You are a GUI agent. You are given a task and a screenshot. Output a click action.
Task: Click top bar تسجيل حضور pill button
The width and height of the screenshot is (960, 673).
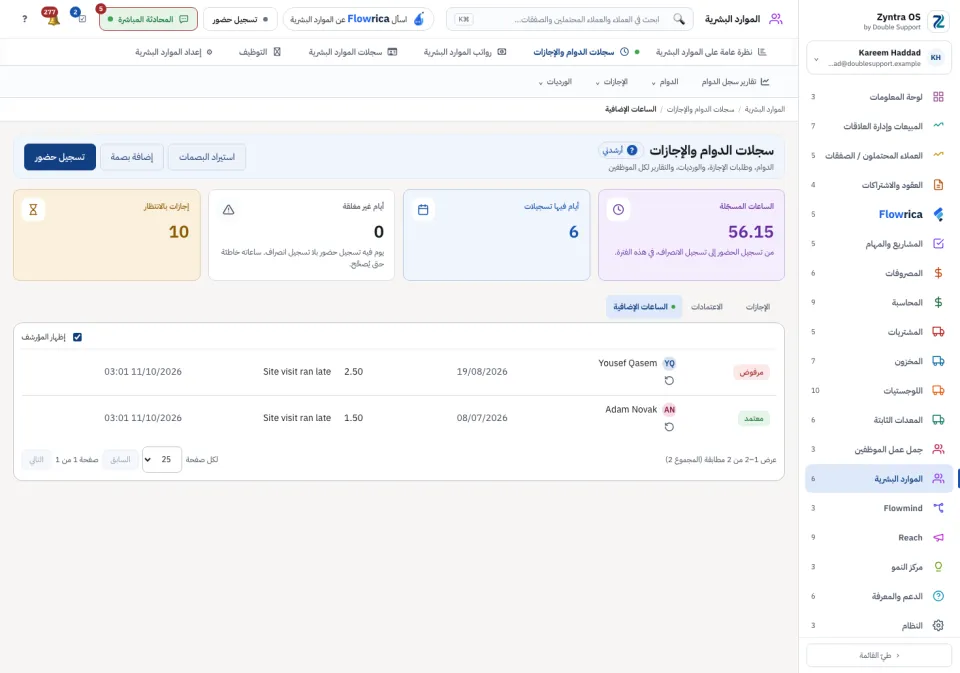pos(240,19)
